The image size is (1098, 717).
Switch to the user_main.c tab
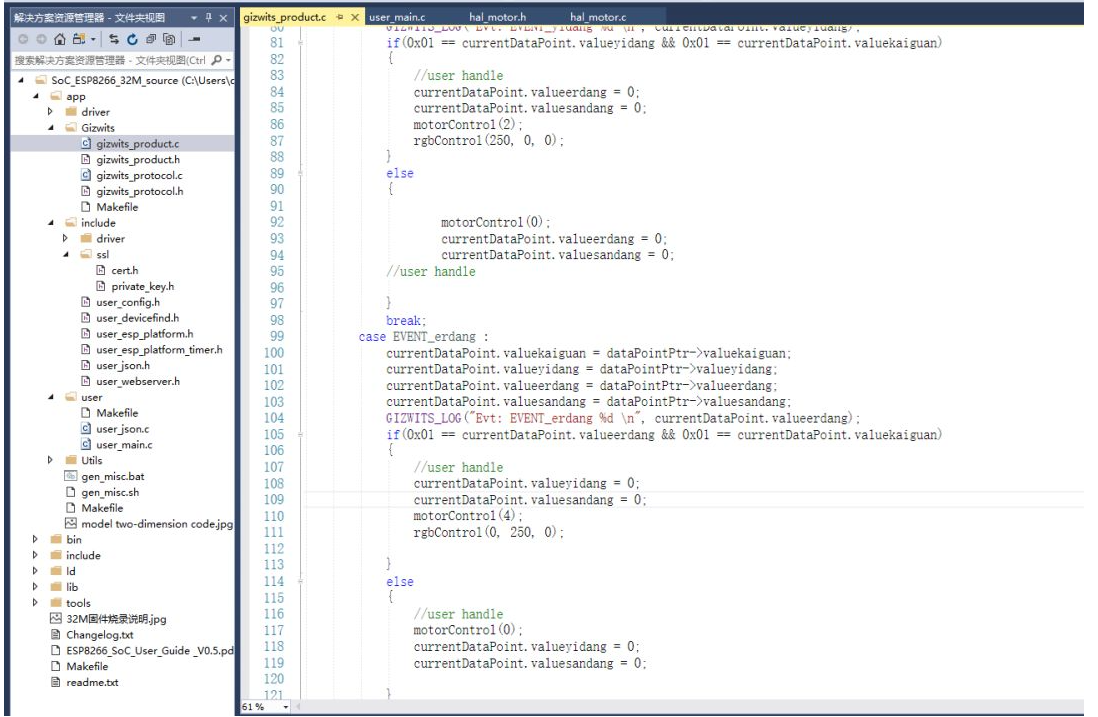tap(396, 18)
